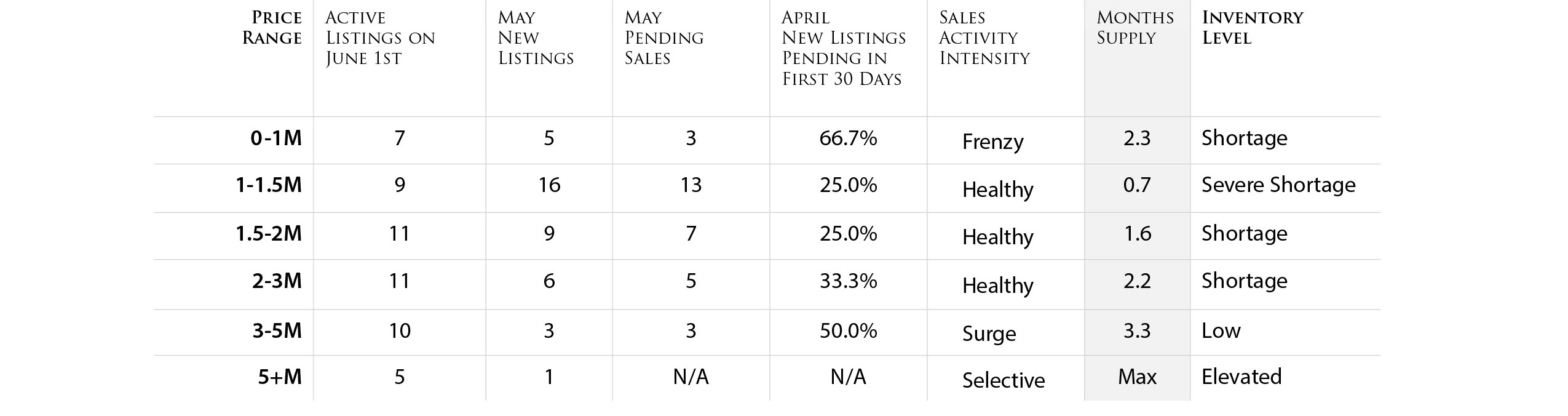Select the Elevated inventory level cell
Screen dimensions: 1568x416
click(x=1241, y=377)
